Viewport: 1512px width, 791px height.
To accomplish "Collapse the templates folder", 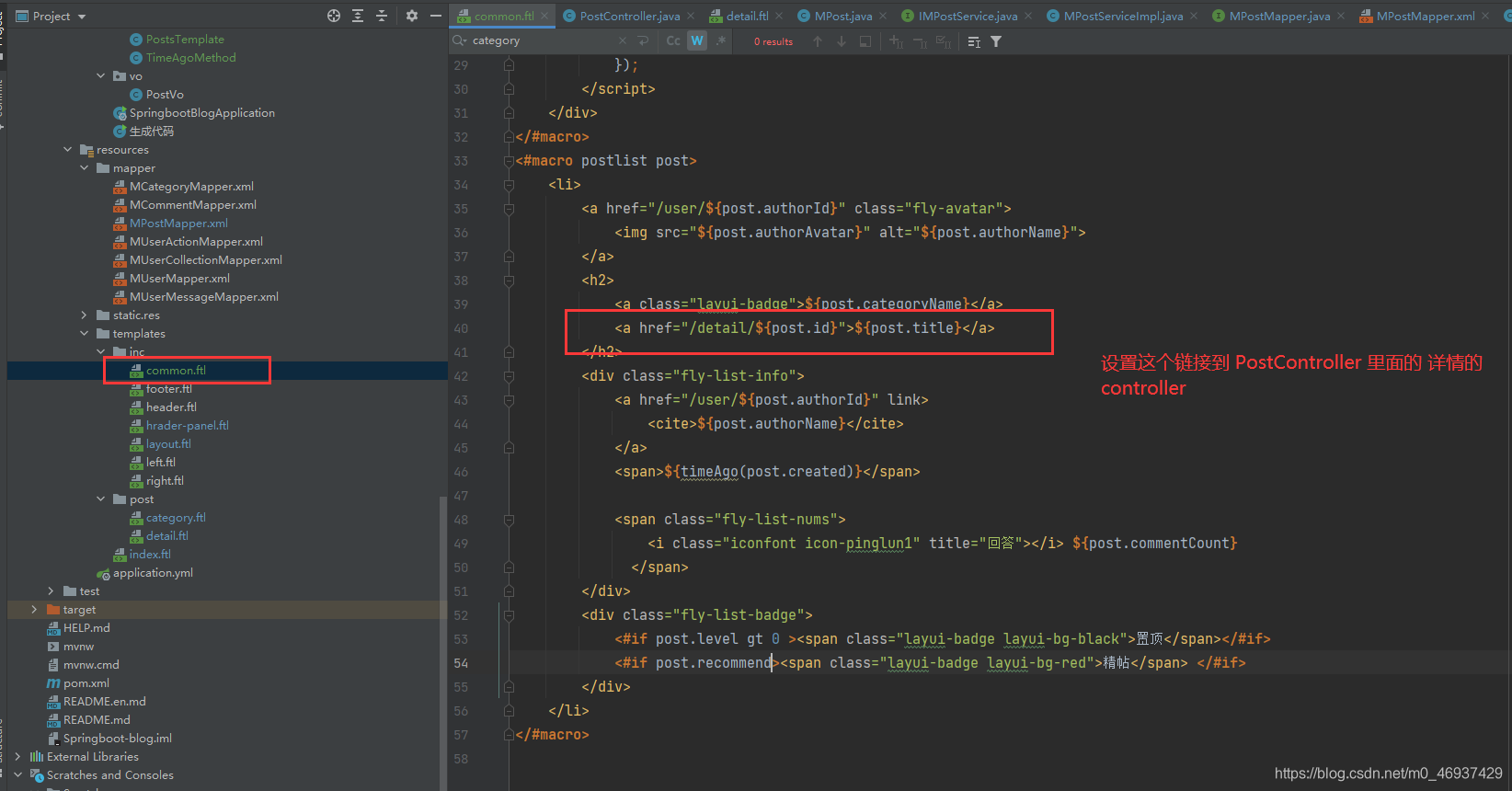I will (x=85, y=334).
